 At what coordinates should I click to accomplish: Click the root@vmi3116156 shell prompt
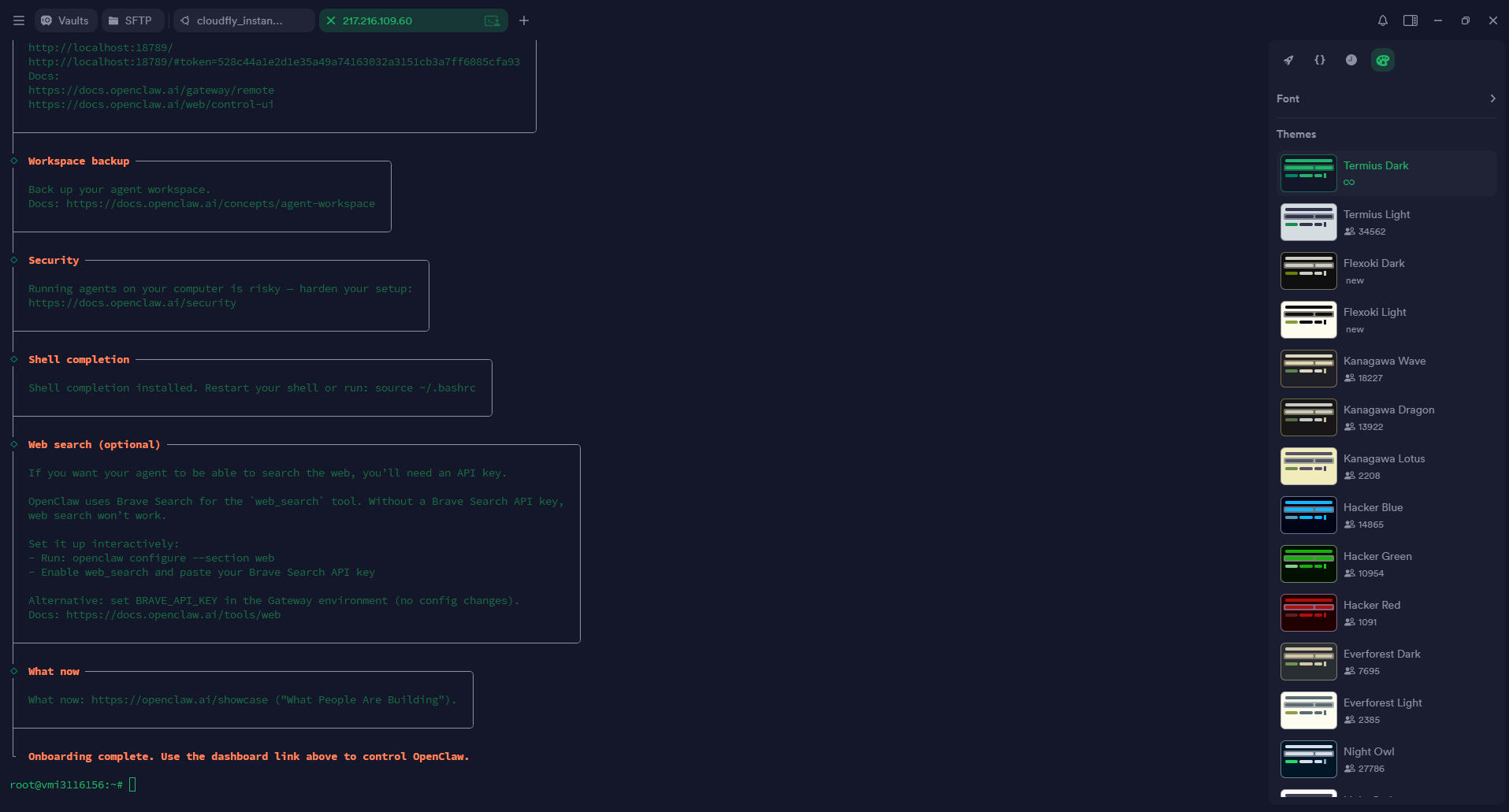pos(66,784)
